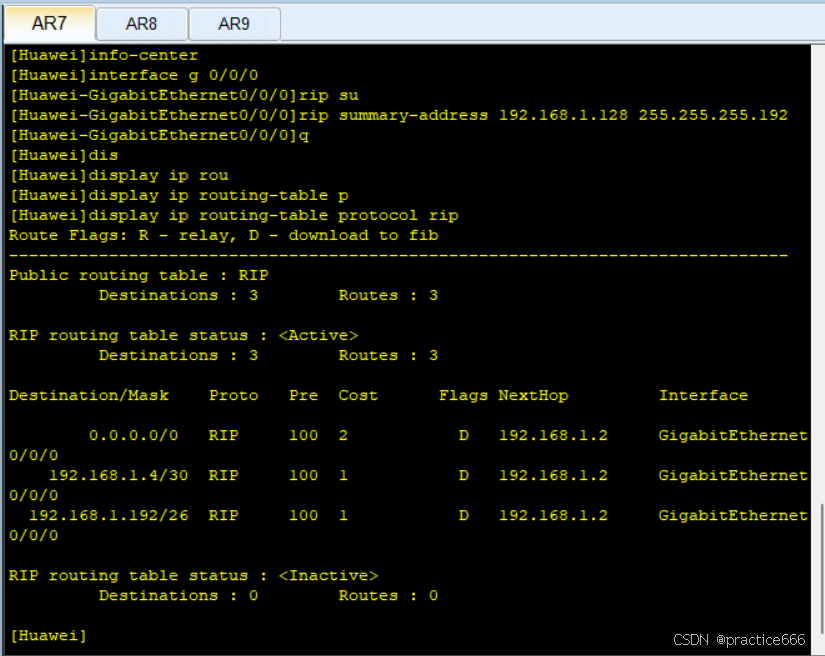825x656 pixels.
Task: Click the 'Interface' column header
Action: click(x=703, y=396)
